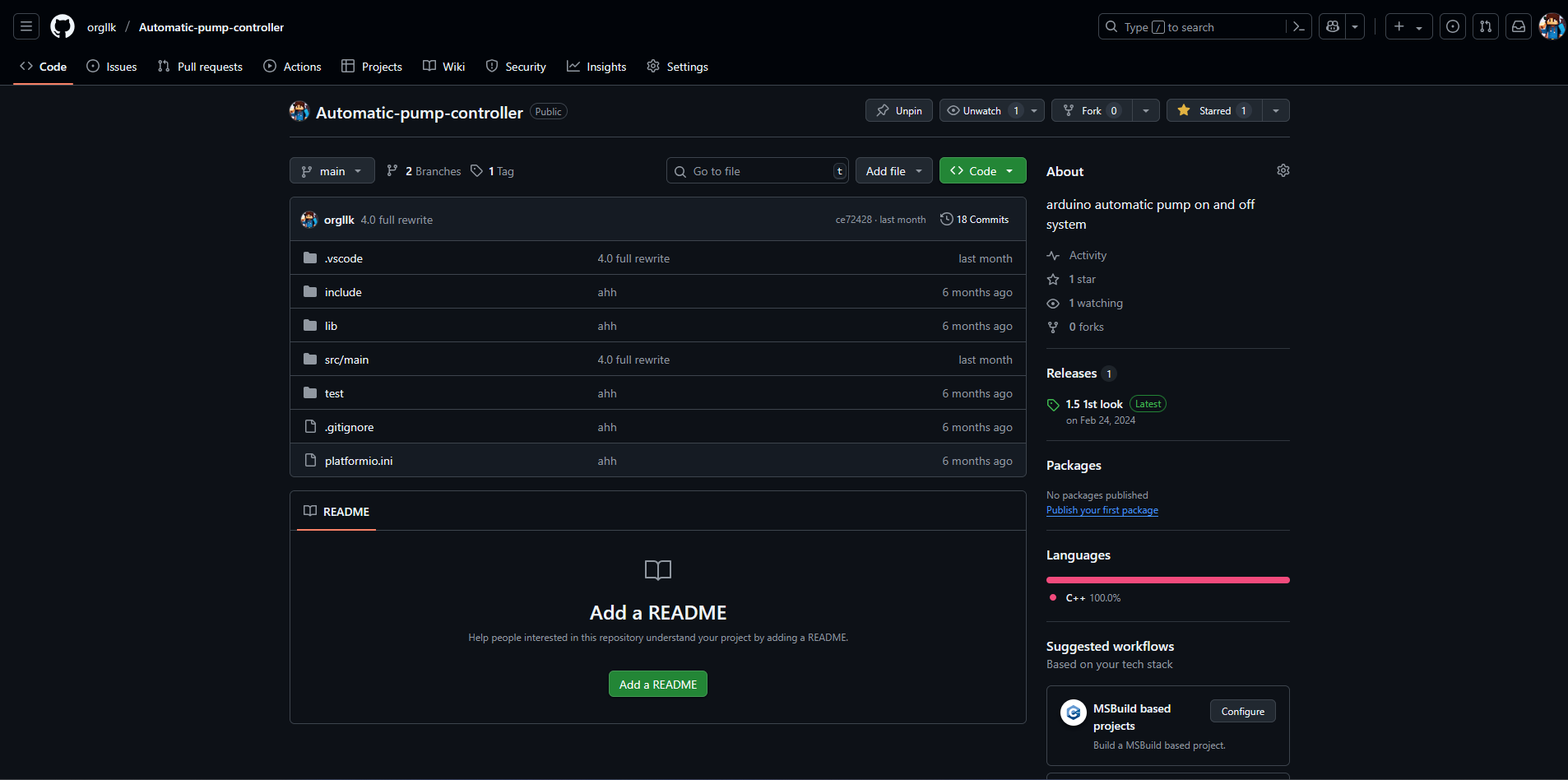Open Publish your first package link

click(x=1102, y=510)
